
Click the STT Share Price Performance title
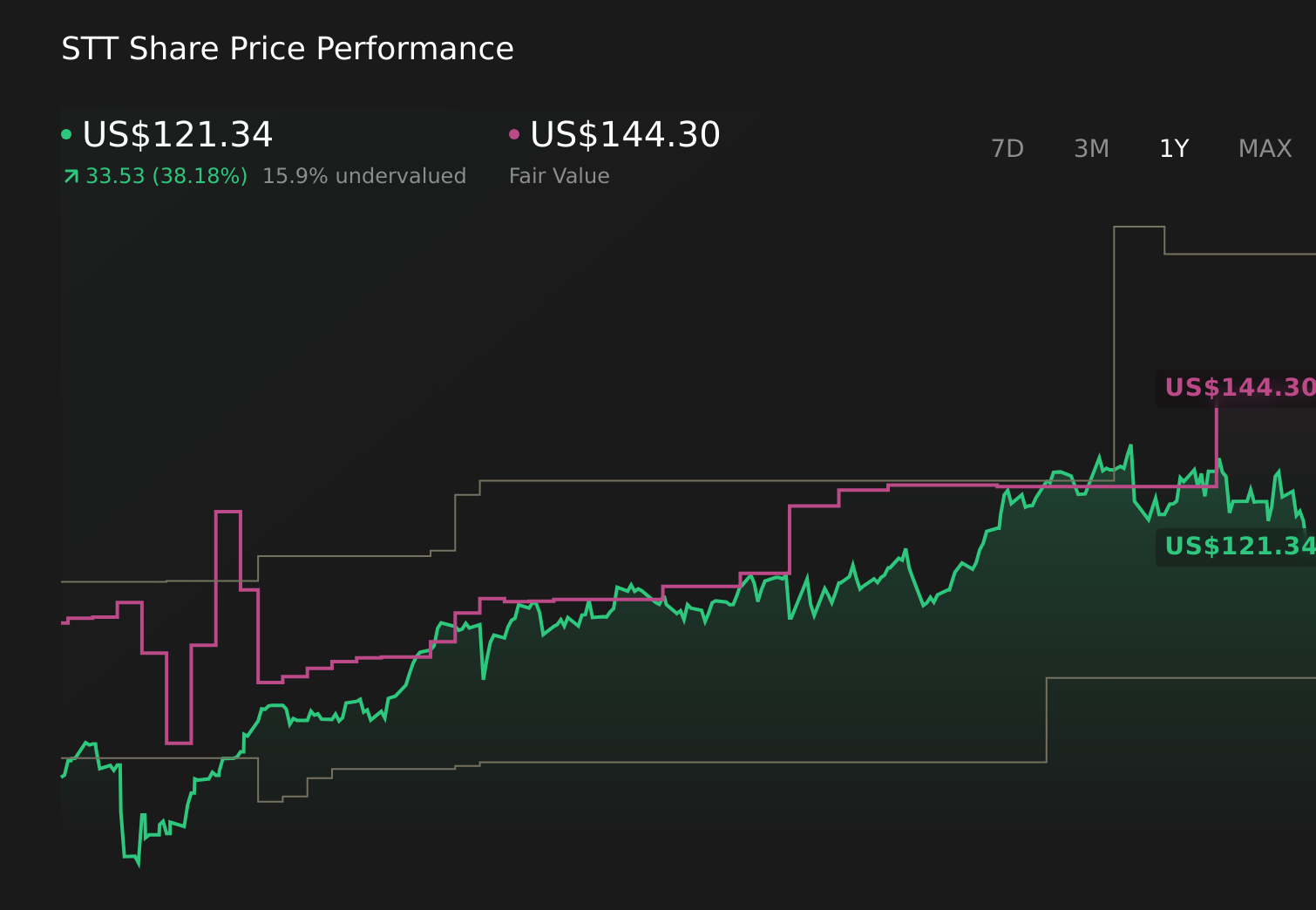tap(288, 49)
